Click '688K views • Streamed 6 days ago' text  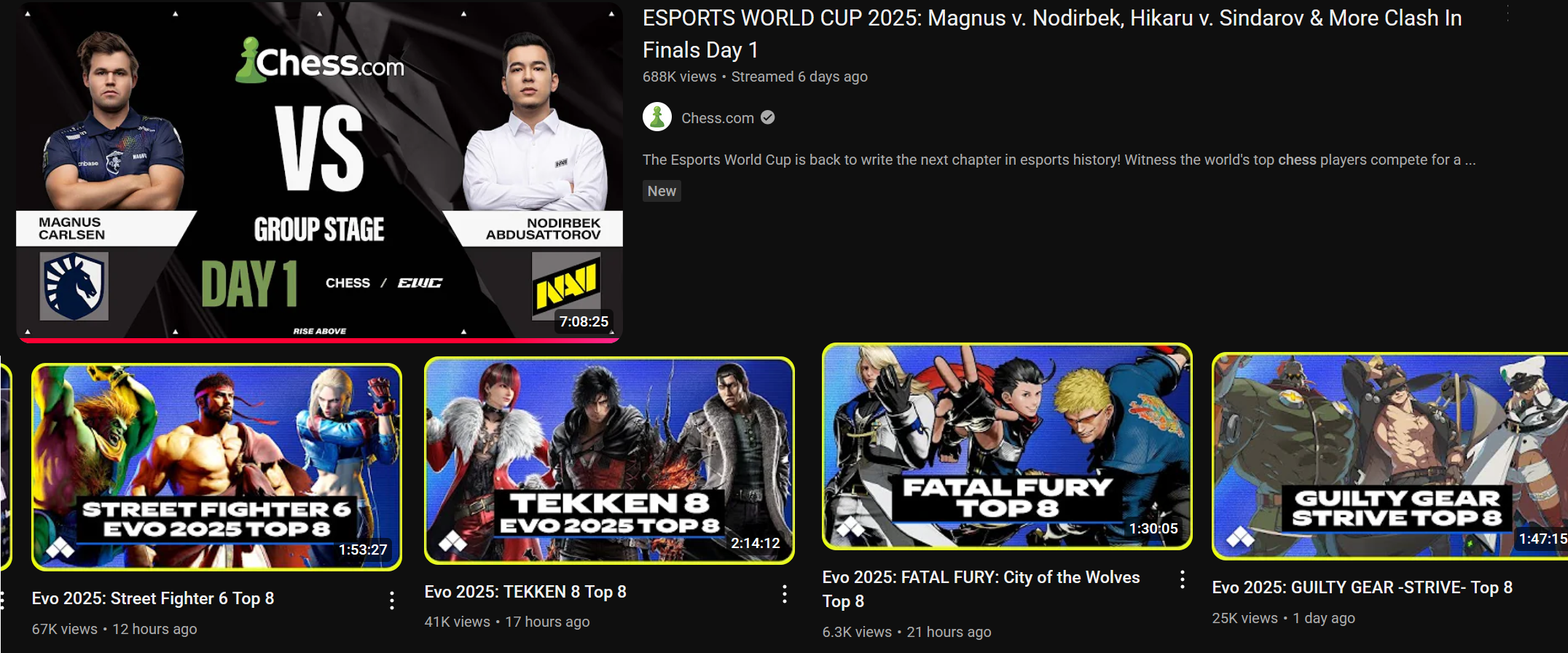coord(755,77)
